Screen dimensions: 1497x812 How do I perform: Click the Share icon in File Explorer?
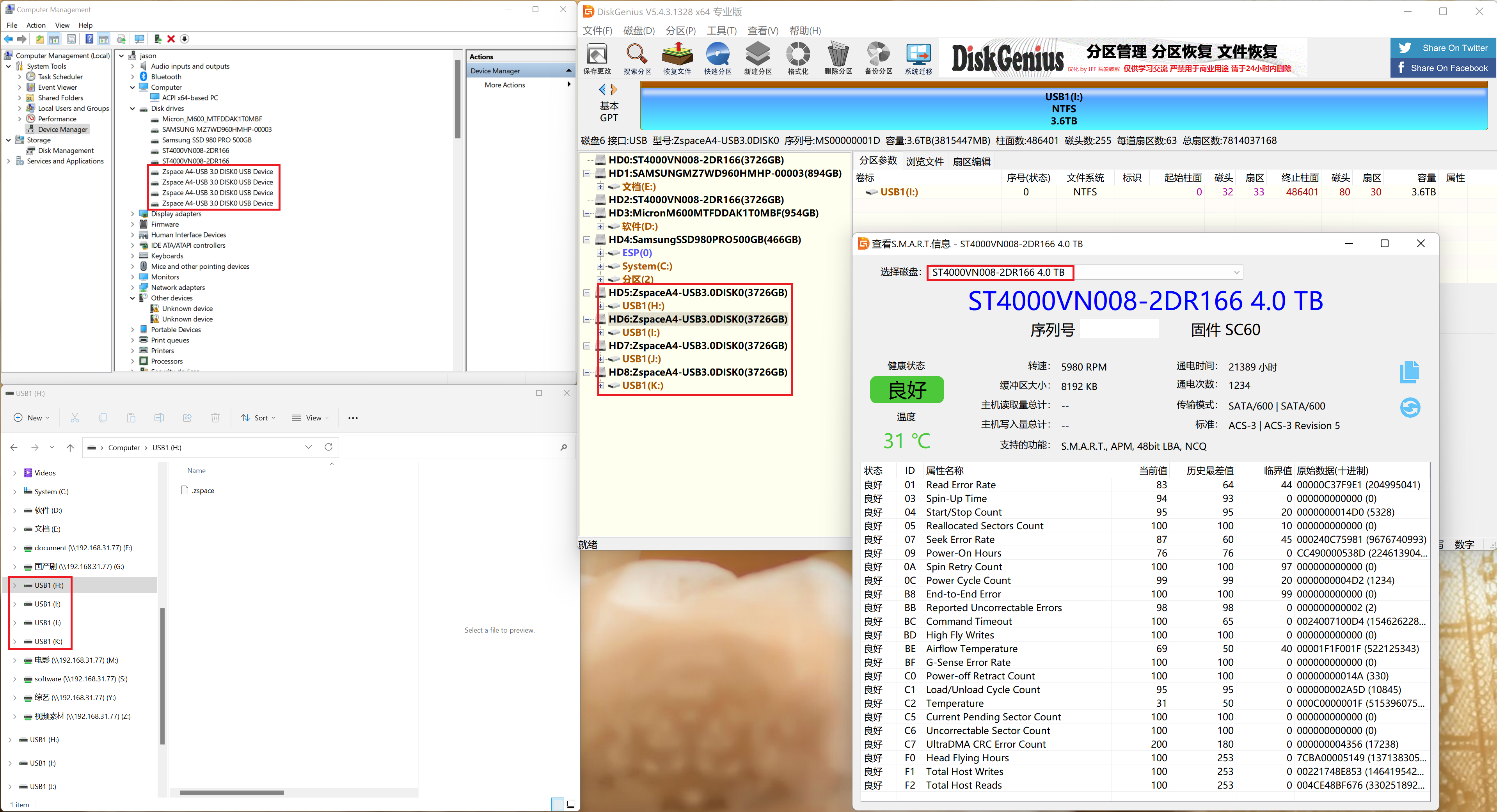click(187, 418)
